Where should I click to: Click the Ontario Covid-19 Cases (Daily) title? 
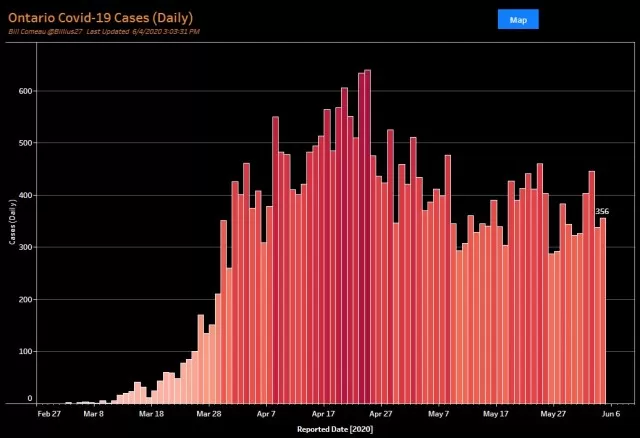(x=100, y=18)
